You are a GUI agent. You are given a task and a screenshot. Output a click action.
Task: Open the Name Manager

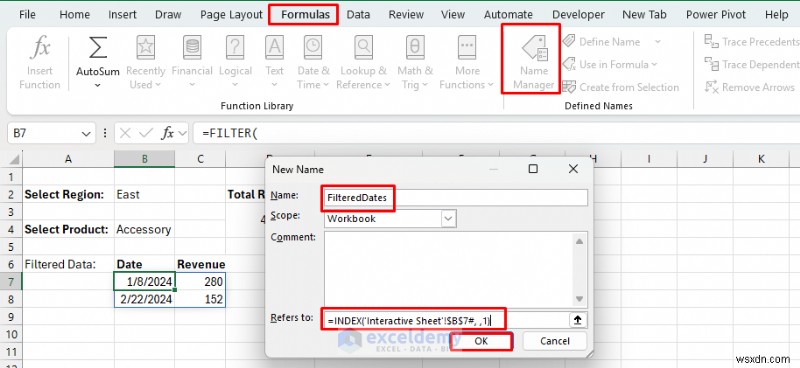click(534, 62)
